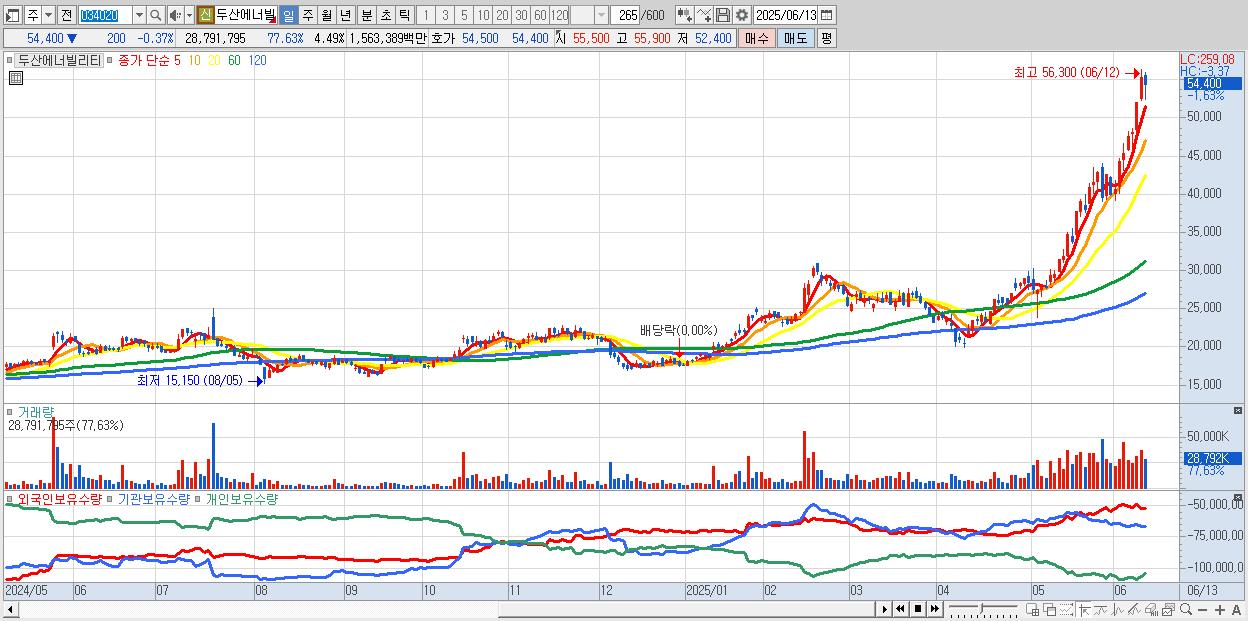Click the 매수 buy button

(x=757, y=38)
